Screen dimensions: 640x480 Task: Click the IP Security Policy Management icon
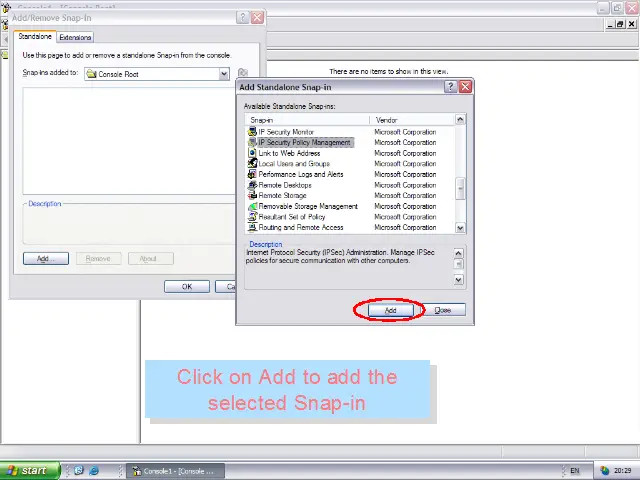[252, 142]
